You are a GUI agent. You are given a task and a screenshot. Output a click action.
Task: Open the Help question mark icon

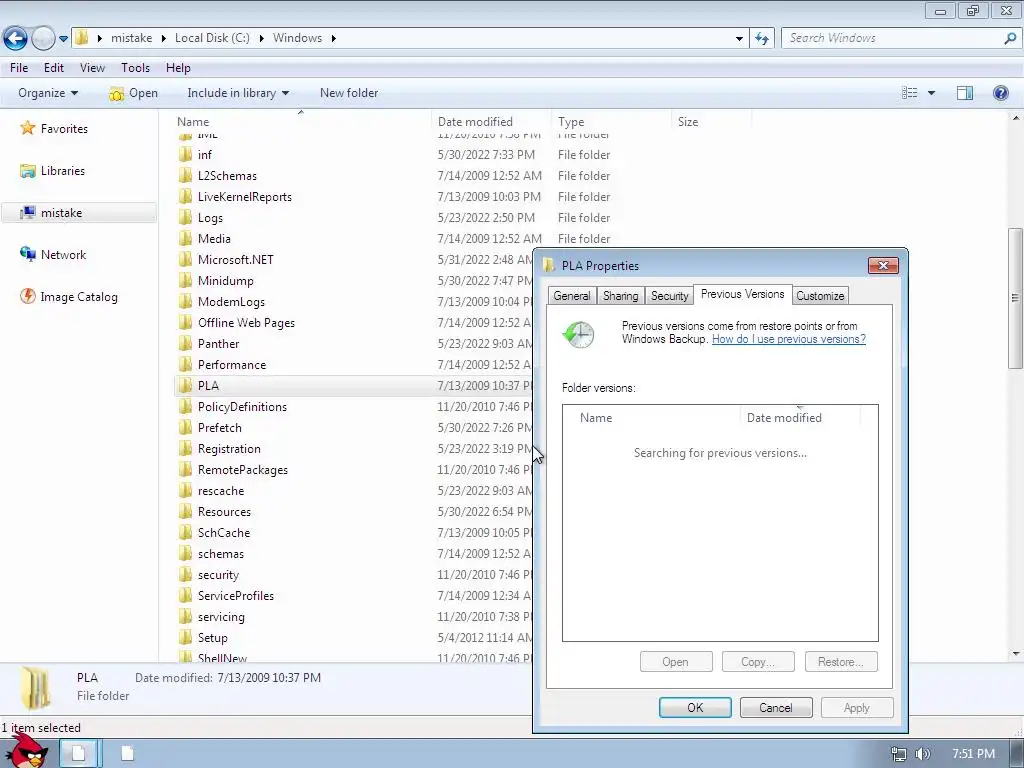pos(1000,93)
